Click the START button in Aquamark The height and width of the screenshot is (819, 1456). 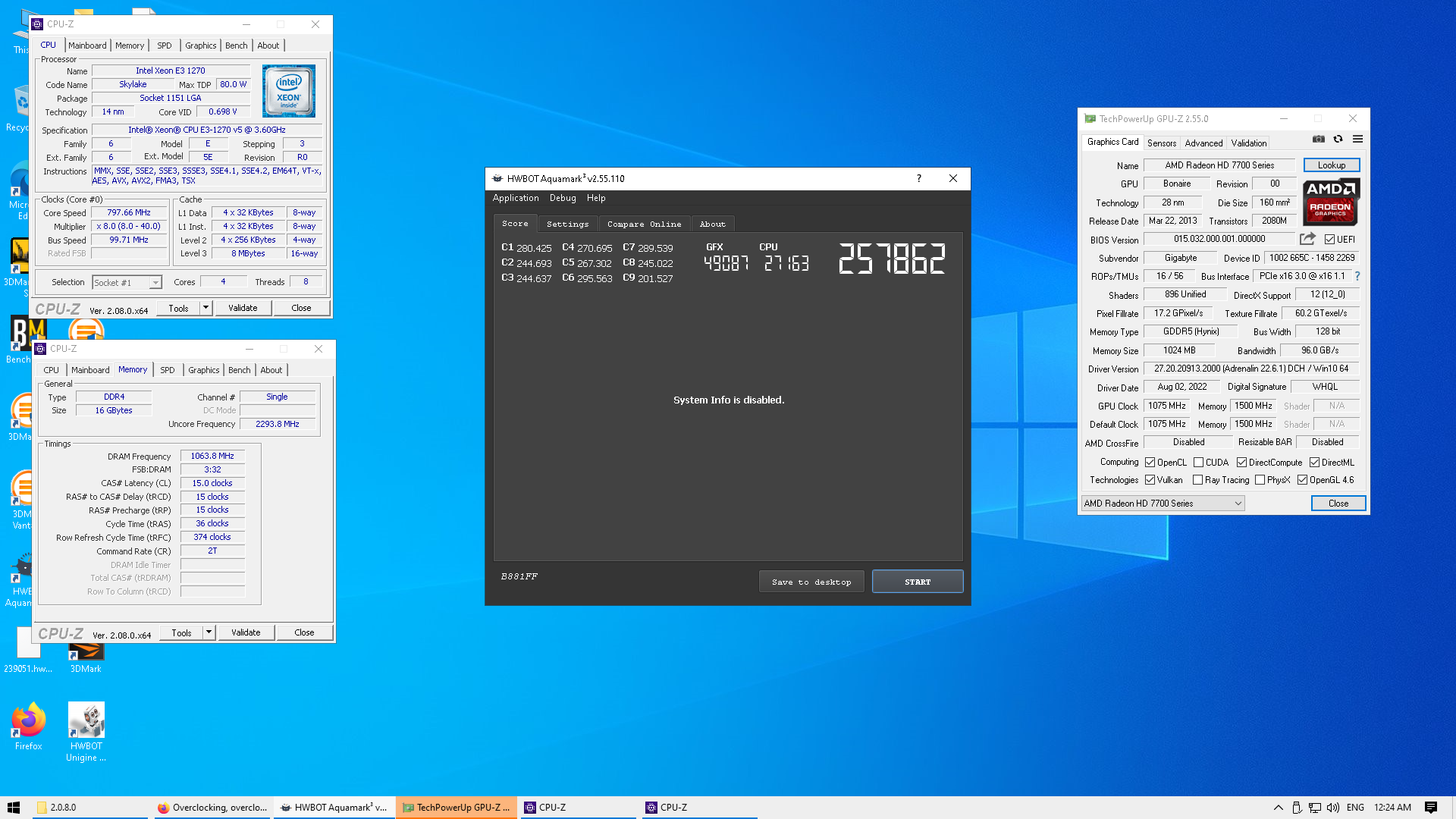coord(918,582)
